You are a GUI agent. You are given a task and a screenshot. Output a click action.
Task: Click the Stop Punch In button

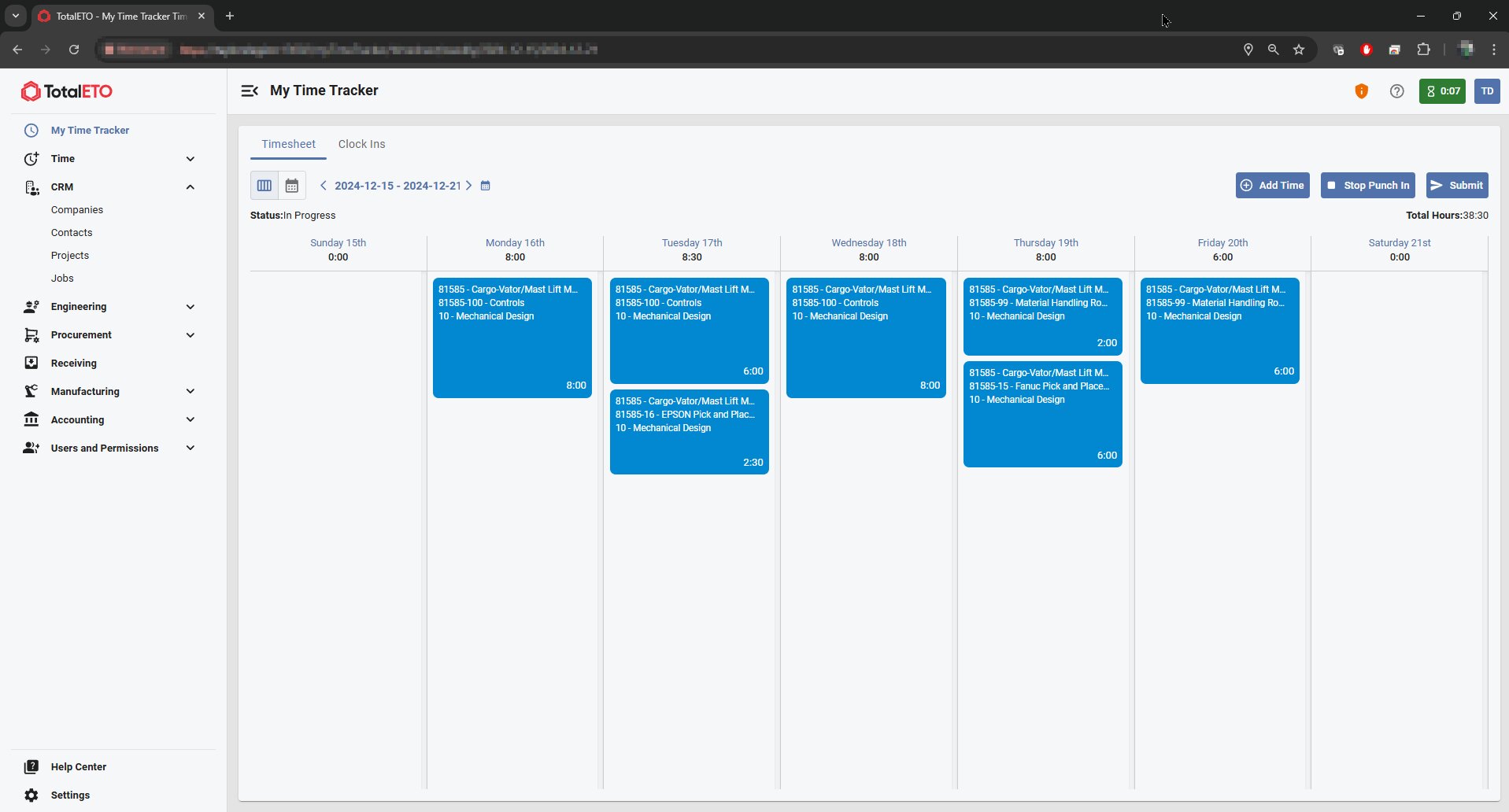pos(1367,186)
